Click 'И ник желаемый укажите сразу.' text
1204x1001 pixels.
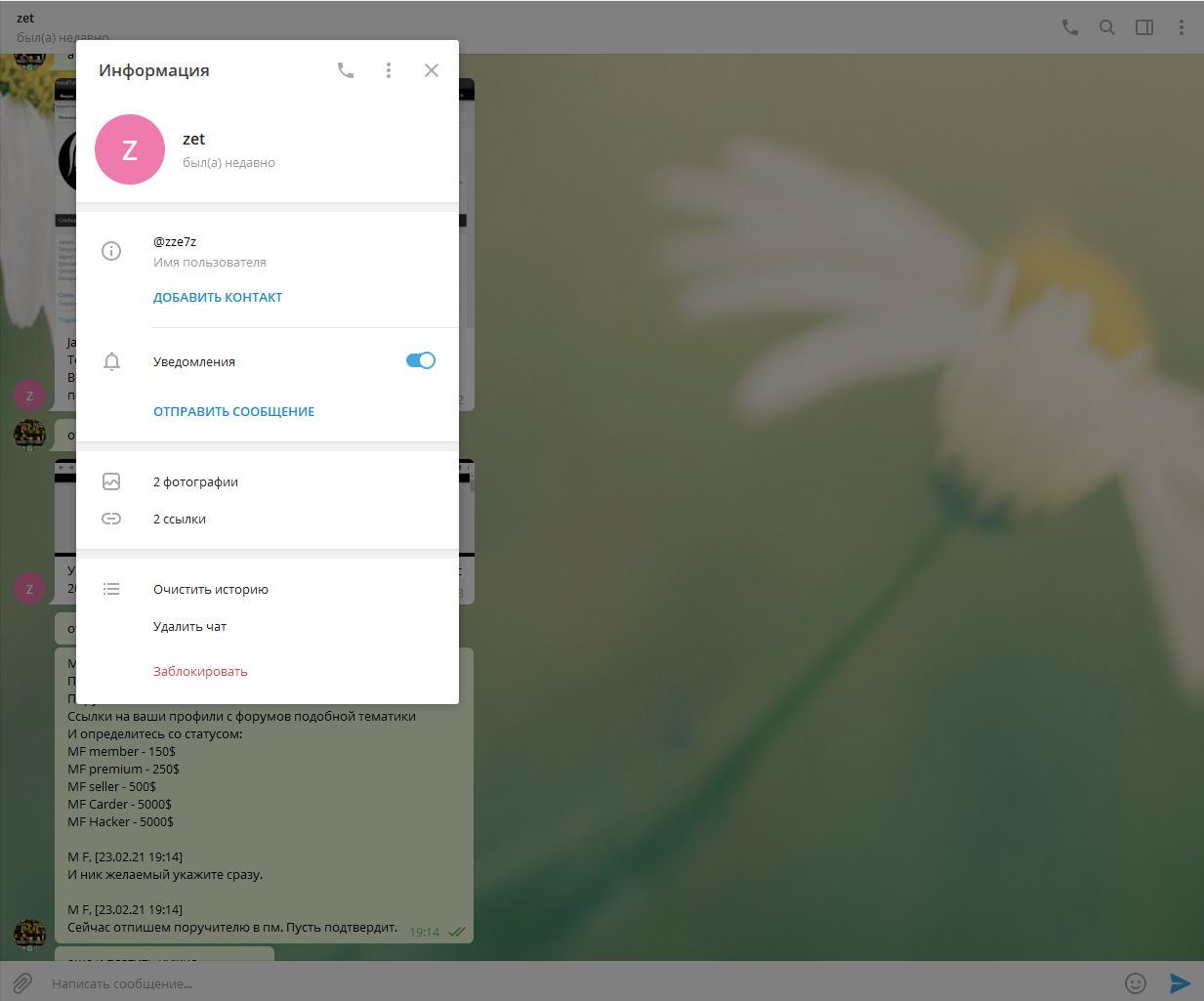click(165, 874)
